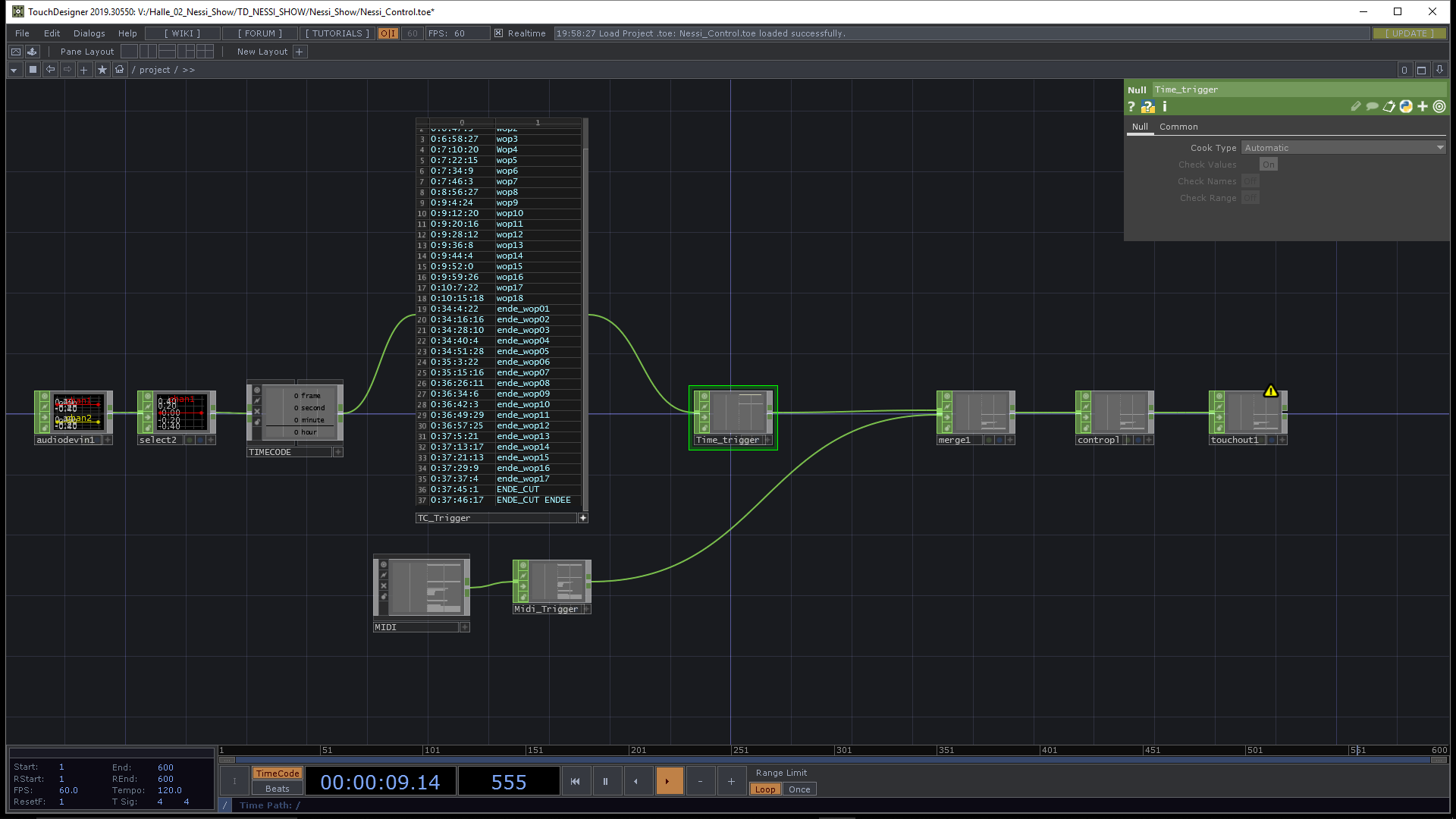Pause the timeline playback
The width and height of the screenshot is (1456, 819).
pos(605,781)
